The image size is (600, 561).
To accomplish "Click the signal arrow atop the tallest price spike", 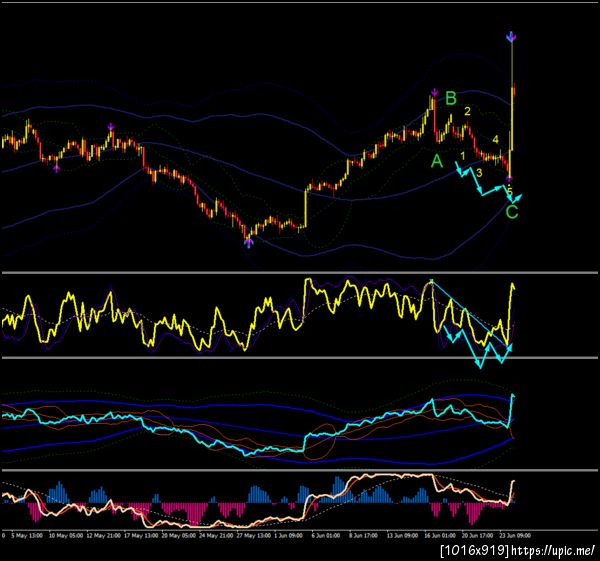I will coord(511,37).
